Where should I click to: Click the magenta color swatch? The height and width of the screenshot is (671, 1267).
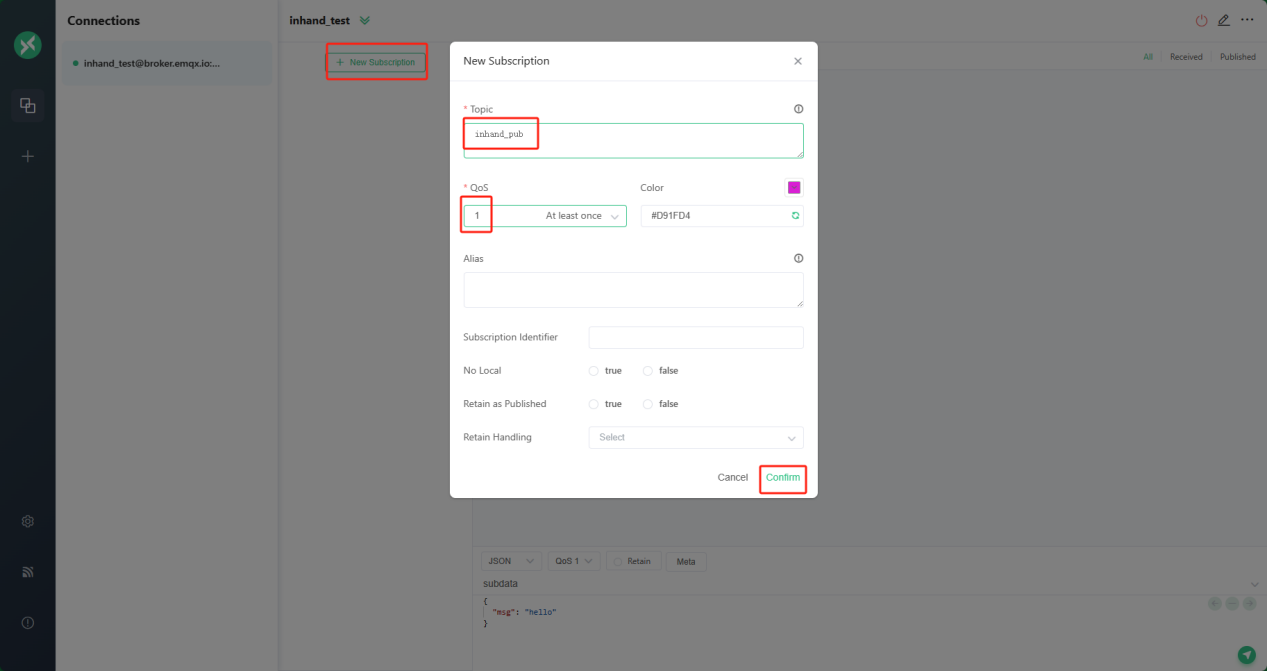[794, 187]
